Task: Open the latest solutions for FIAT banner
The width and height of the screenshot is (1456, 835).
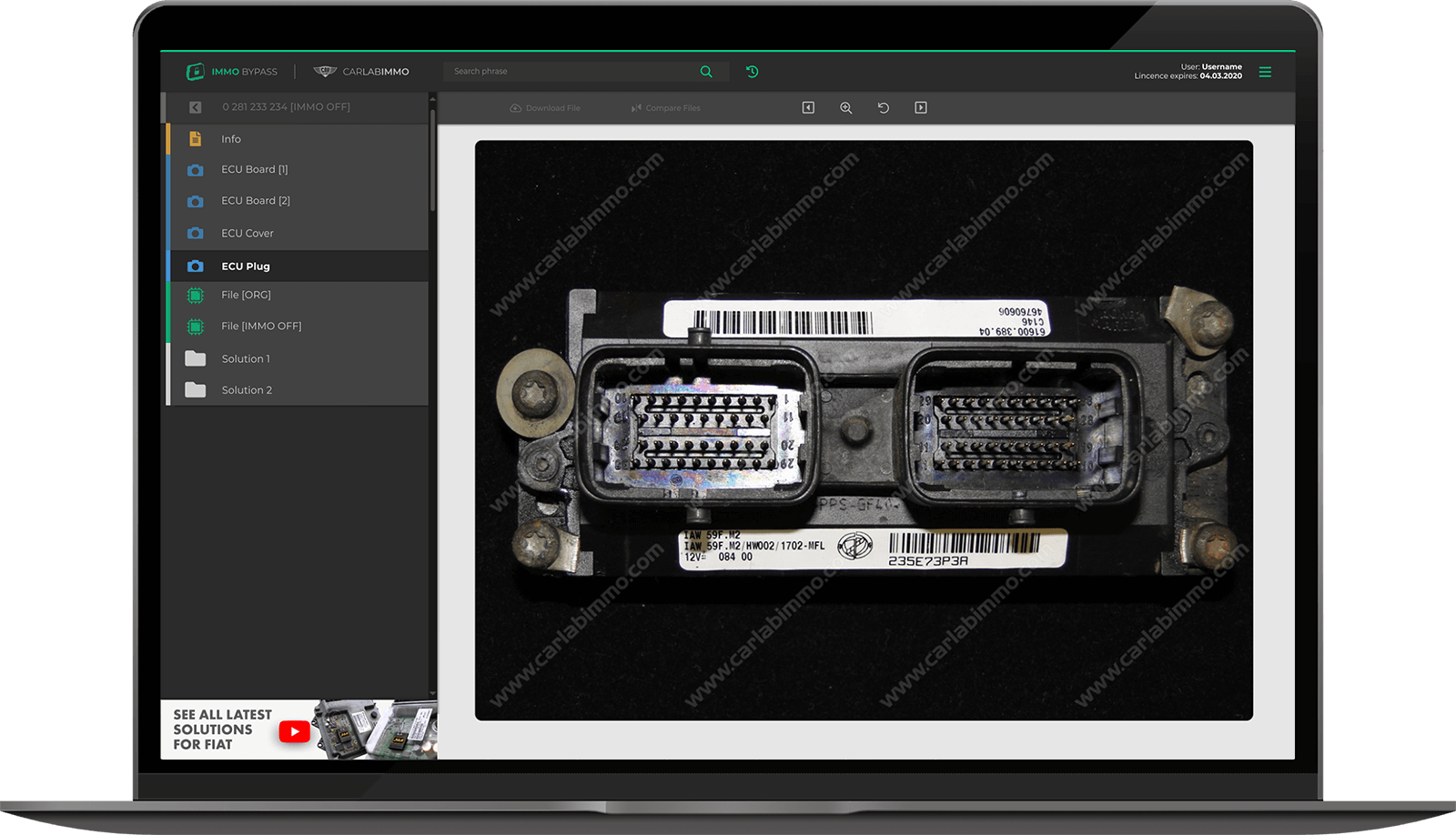Action: coord(298,729)
